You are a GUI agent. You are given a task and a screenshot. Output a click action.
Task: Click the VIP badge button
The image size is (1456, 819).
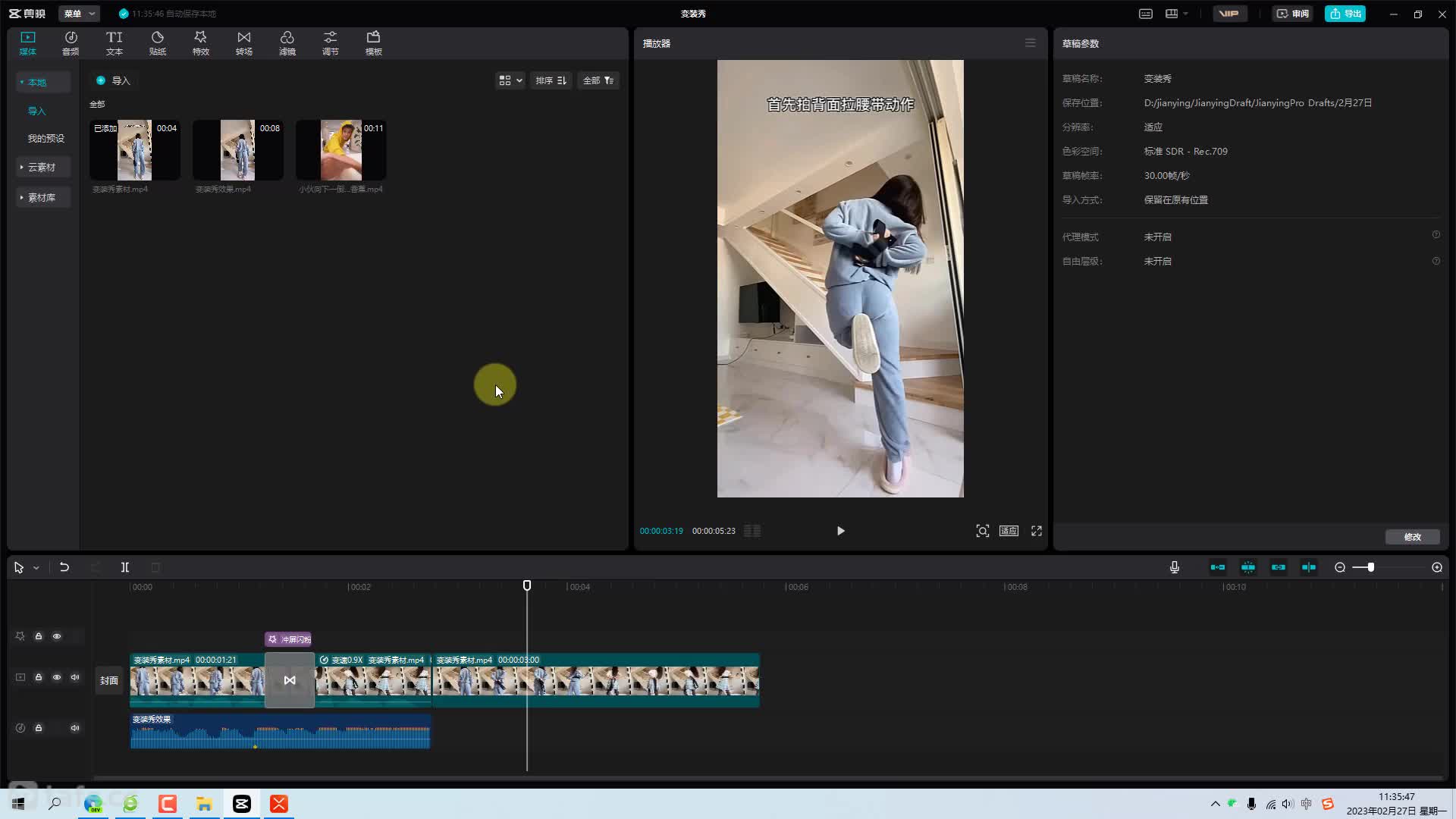(x=1229, y=14)
